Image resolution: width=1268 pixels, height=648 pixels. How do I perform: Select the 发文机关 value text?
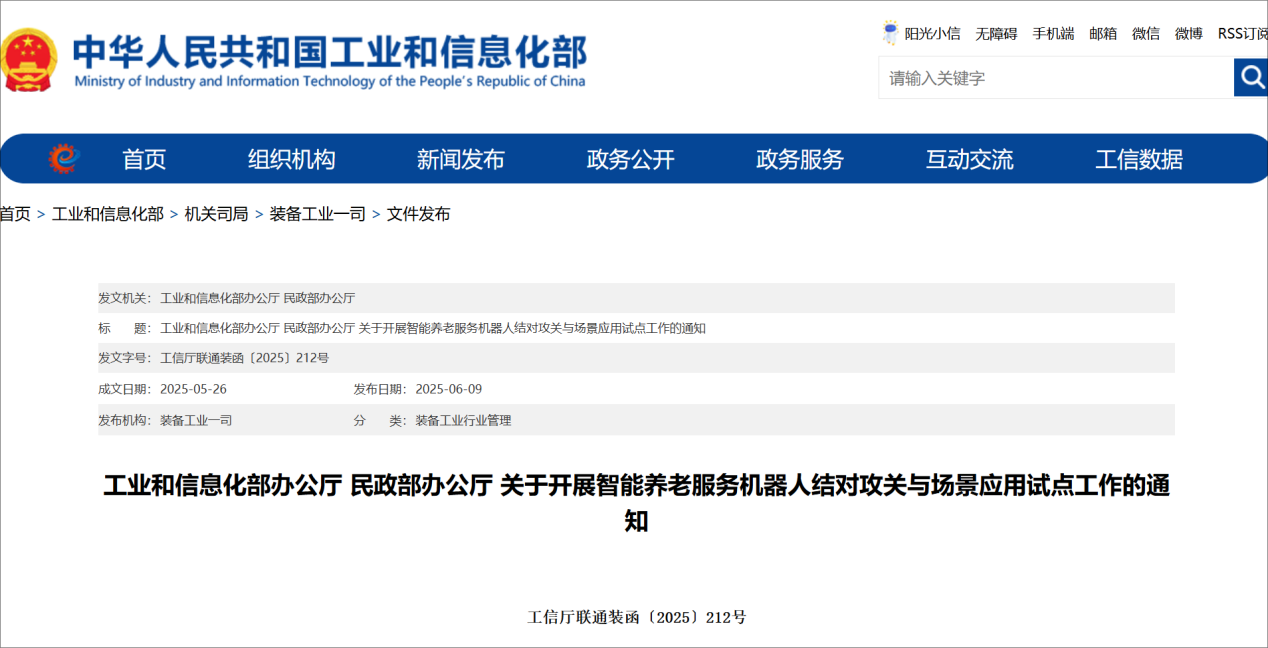pos(257,298)
